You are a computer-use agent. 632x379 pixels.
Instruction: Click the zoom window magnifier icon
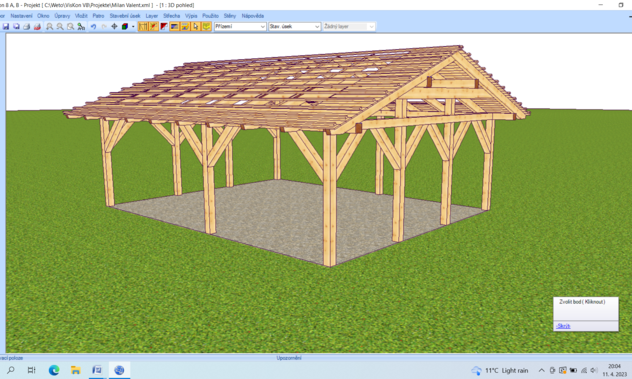click(x=71, y=27)
